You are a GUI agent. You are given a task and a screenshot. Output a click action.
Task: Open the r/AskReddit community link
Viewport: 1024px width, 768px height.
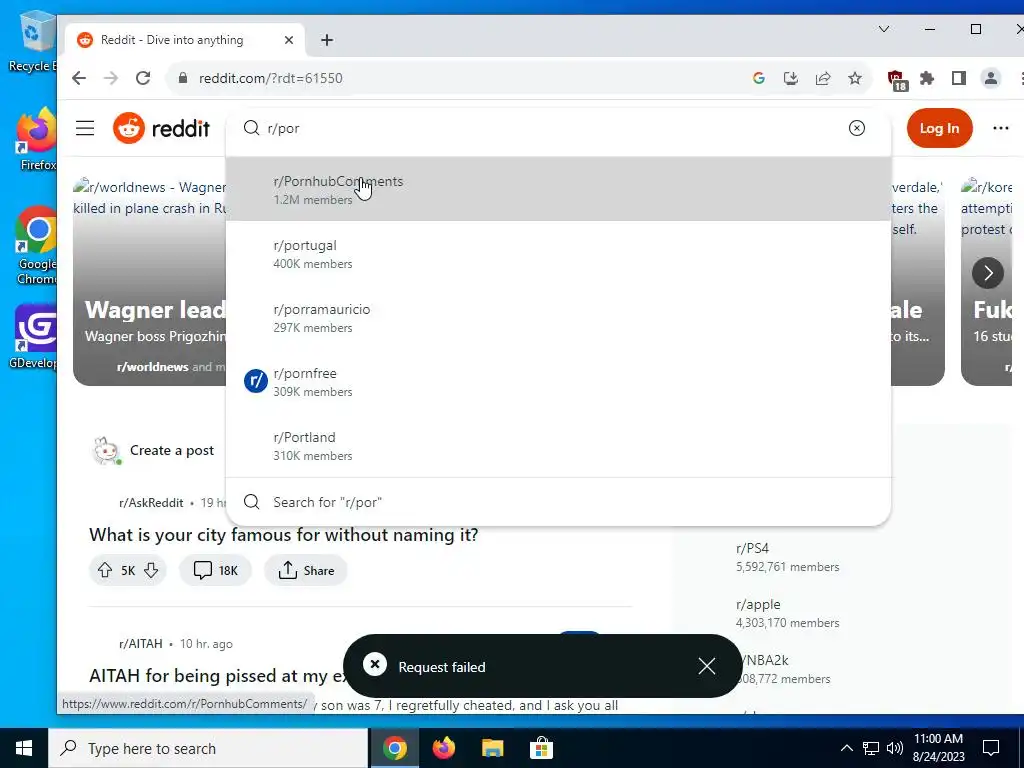coord(151,502)
